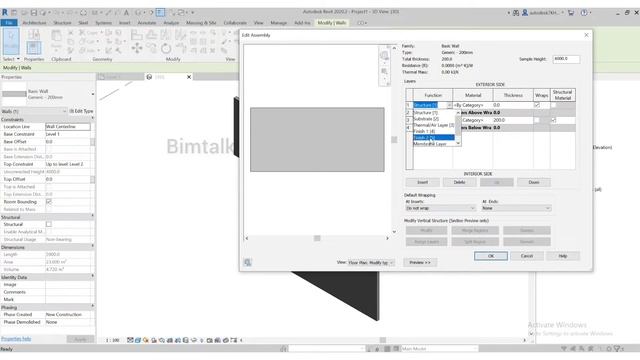Click preview scrollbar right arrow
Viewport: 640px width, 360px height.
click(x=387, y=238)
